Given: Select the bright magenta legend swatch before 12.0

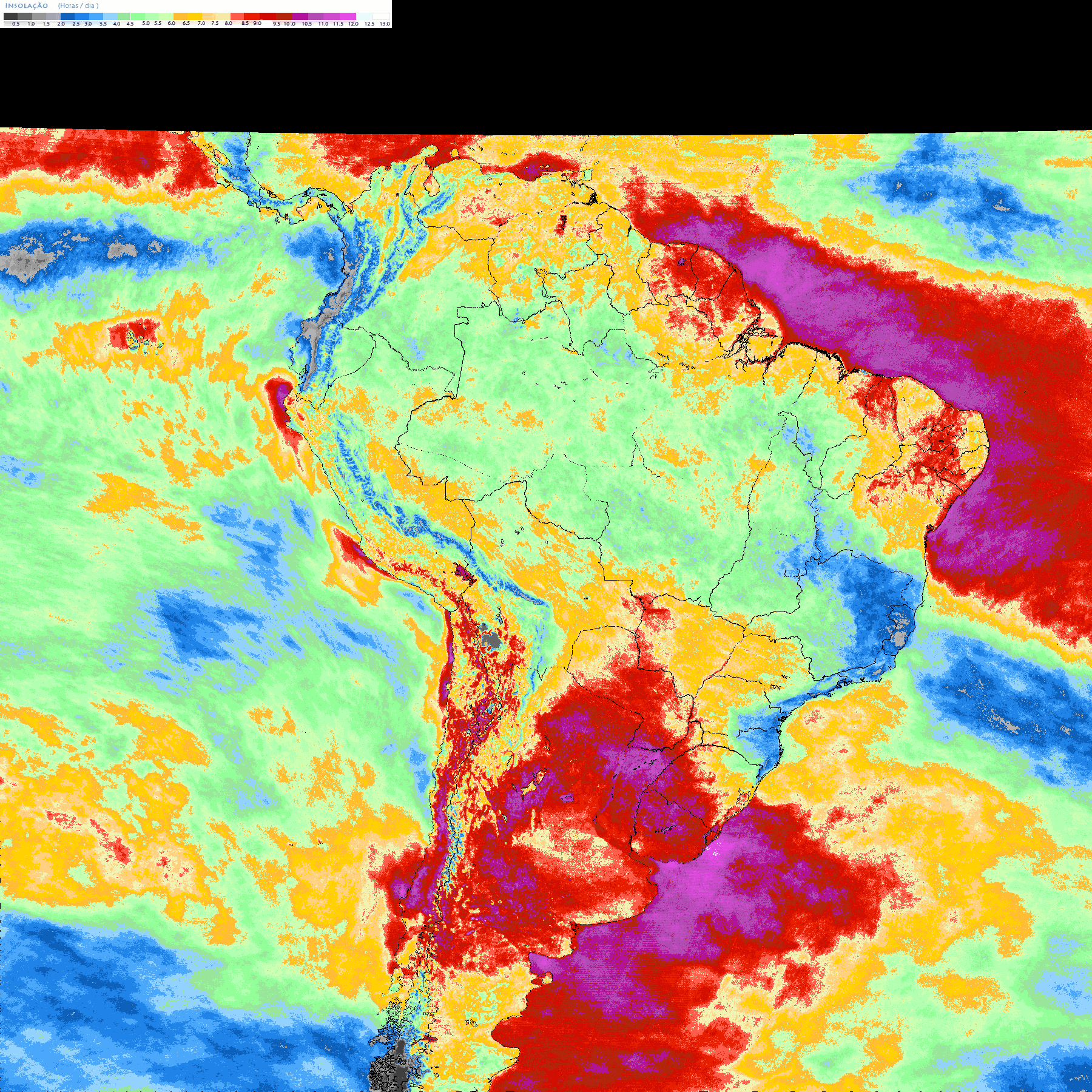Looking at the screenshot, I should [348, 16].
